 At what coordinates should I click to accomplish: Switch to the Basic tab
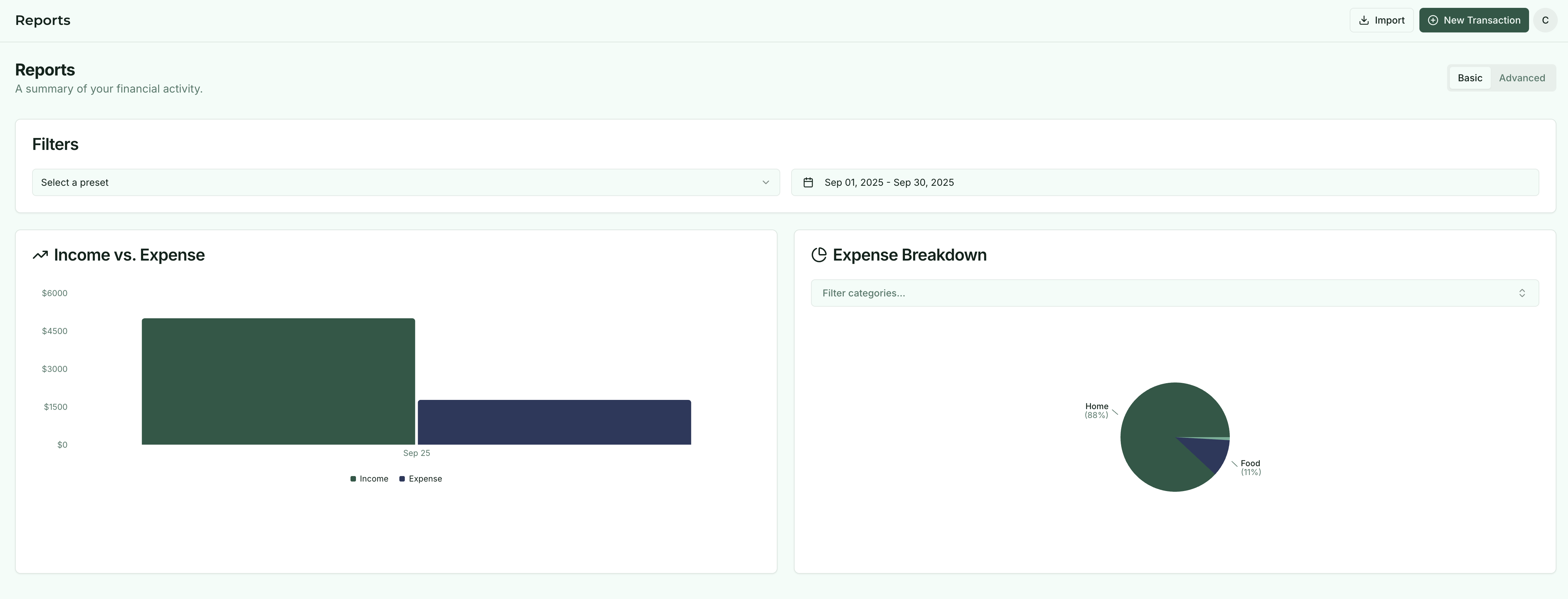click(x=1469, y=78)
